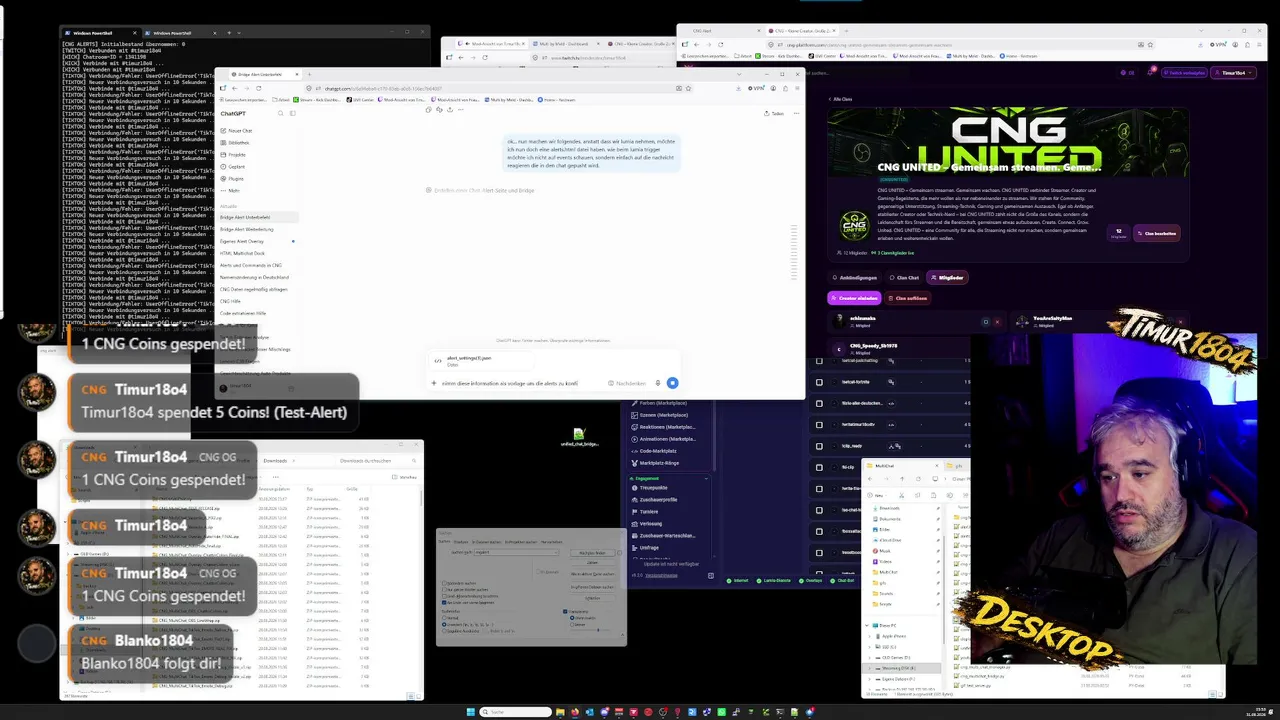Remove member YouAreSaltyMan with the X icon
The width and height of the screenshot is (1280, 720).
(1181, 322)
